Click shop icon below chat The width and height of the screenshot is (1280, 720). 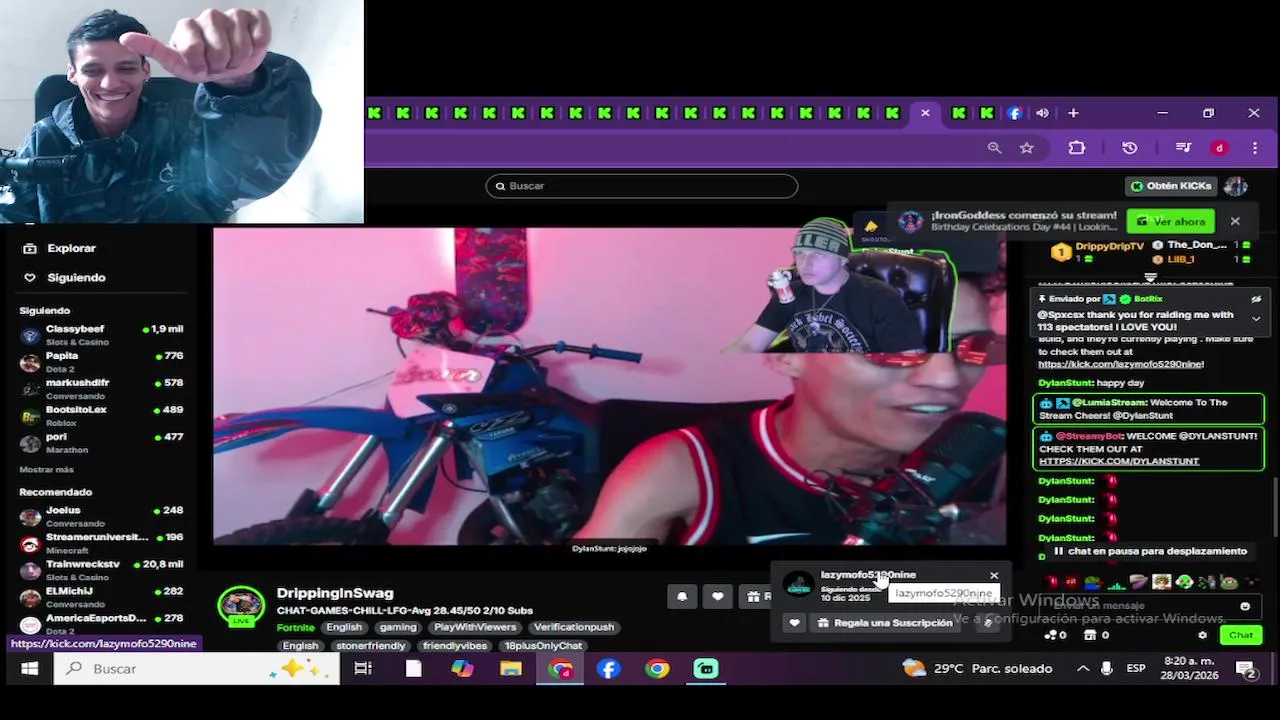1098,635
